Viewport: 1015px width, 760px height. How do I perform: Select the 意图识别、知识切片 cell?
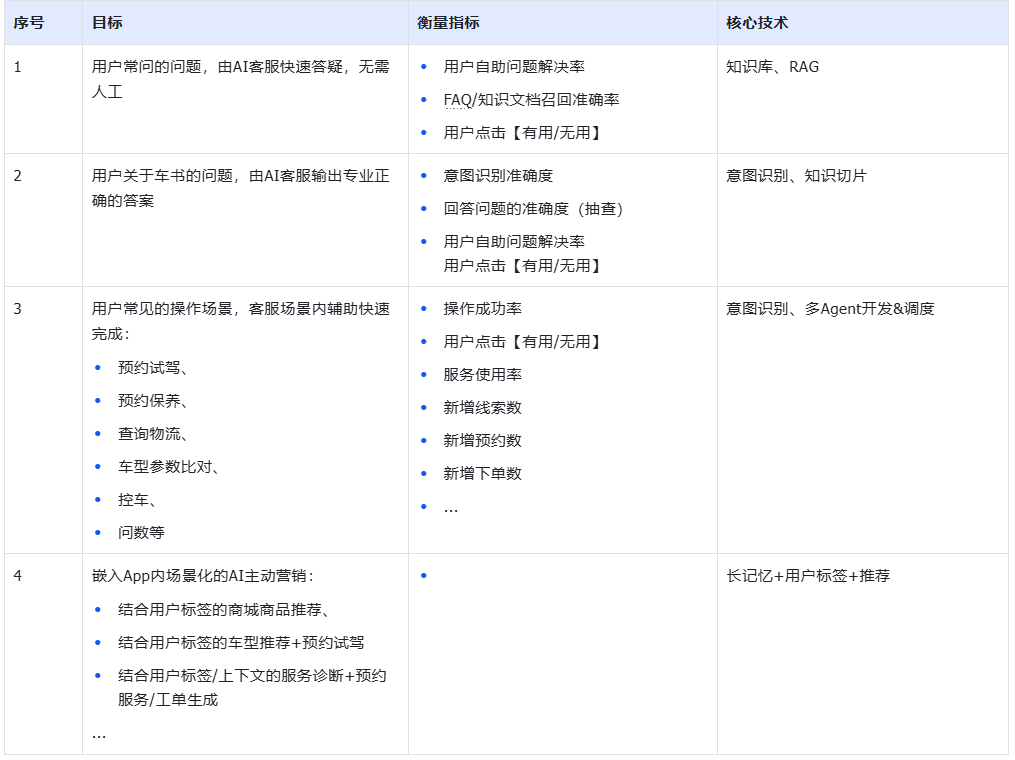point(796,176)
